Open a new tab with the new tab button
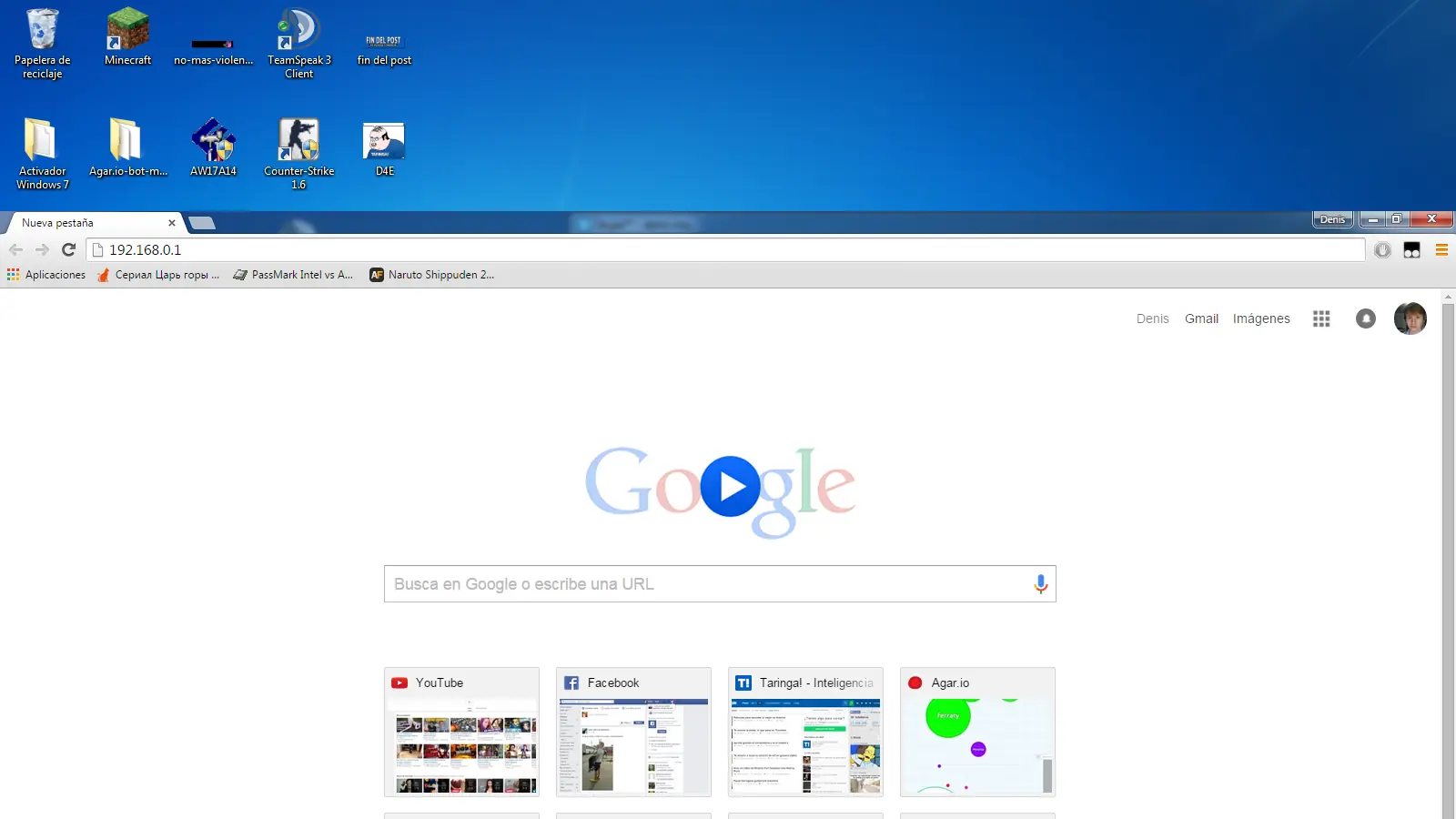Screen dimensions: 1456x819 click(201, 223)
